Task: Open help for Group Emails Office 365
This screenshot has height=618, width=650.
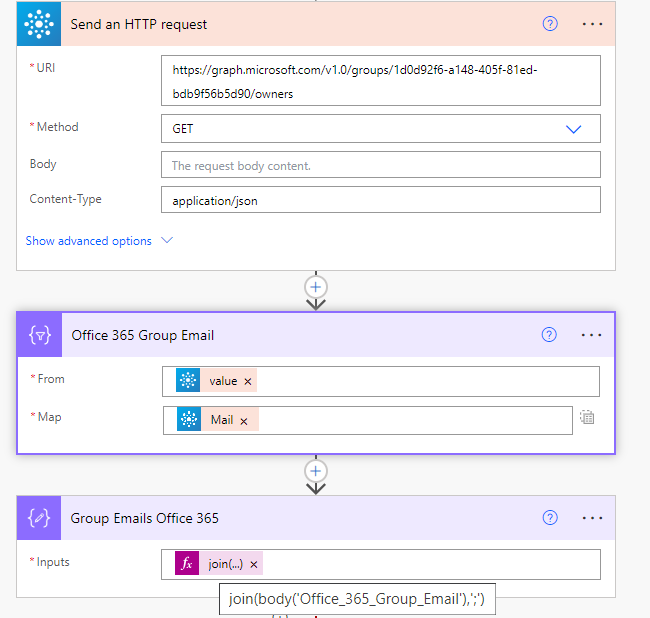Action: pyautogui.click(x=550, y=518)
